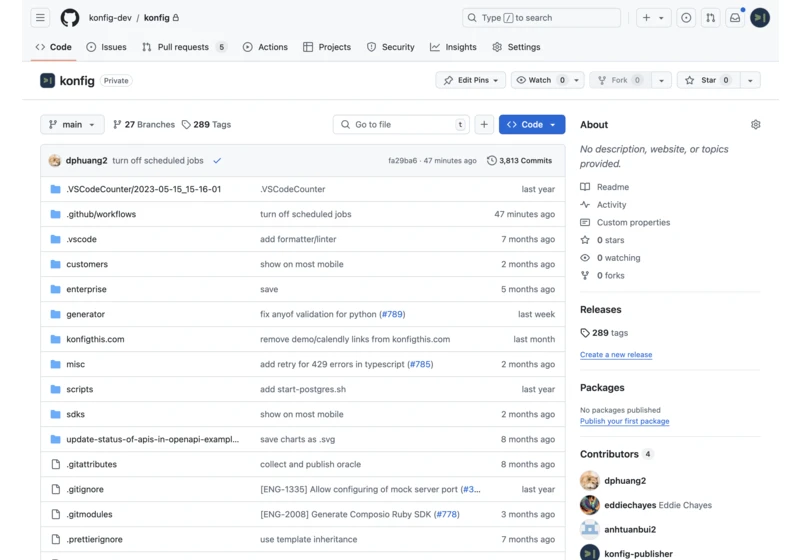Open the .gitmodules file
This screenshot has height=560, width=800.
click(x=89, y=514)
